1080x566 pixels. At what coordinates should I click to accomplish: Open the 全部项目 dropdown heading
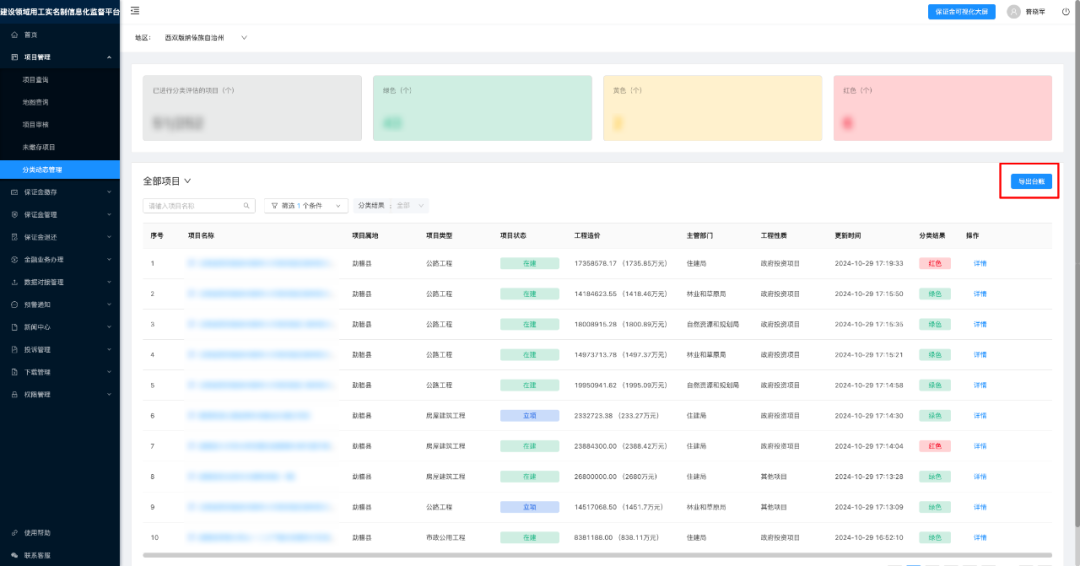pos(167,181)
